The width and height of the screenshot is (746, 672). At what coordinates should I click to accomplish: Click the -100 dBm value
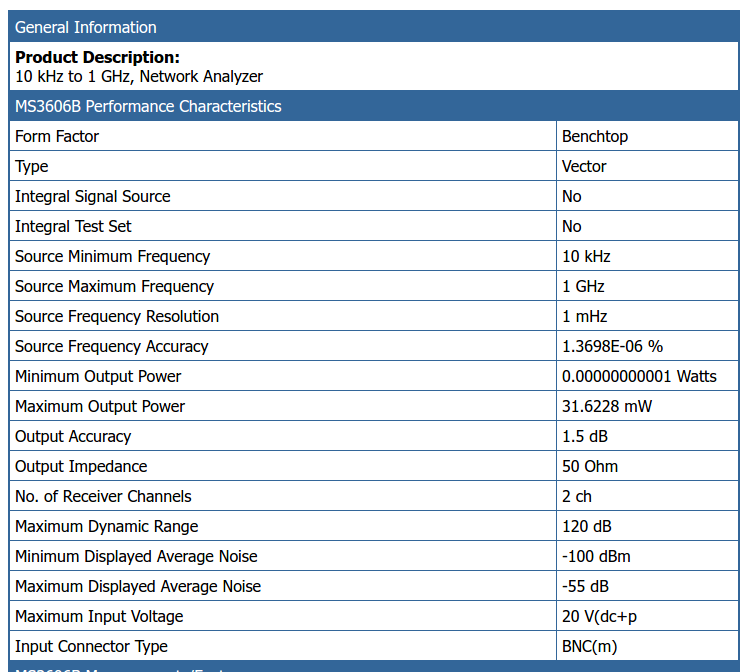click(596, 556)
